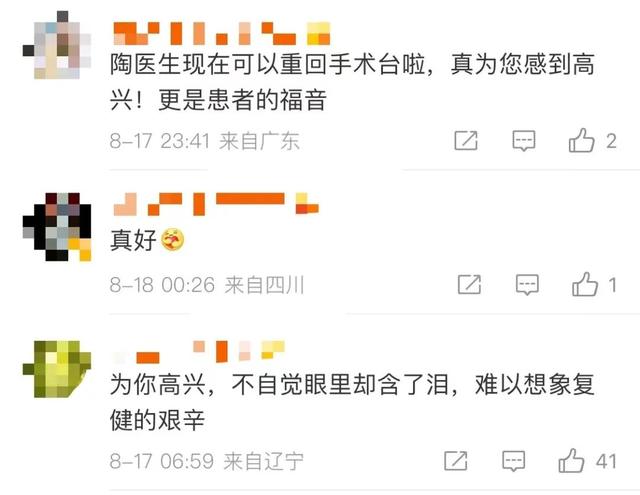The height and width of the screenshot is (495, 640).
Task: Reply to the comment from 广东
Action: (x=524, y=141)
